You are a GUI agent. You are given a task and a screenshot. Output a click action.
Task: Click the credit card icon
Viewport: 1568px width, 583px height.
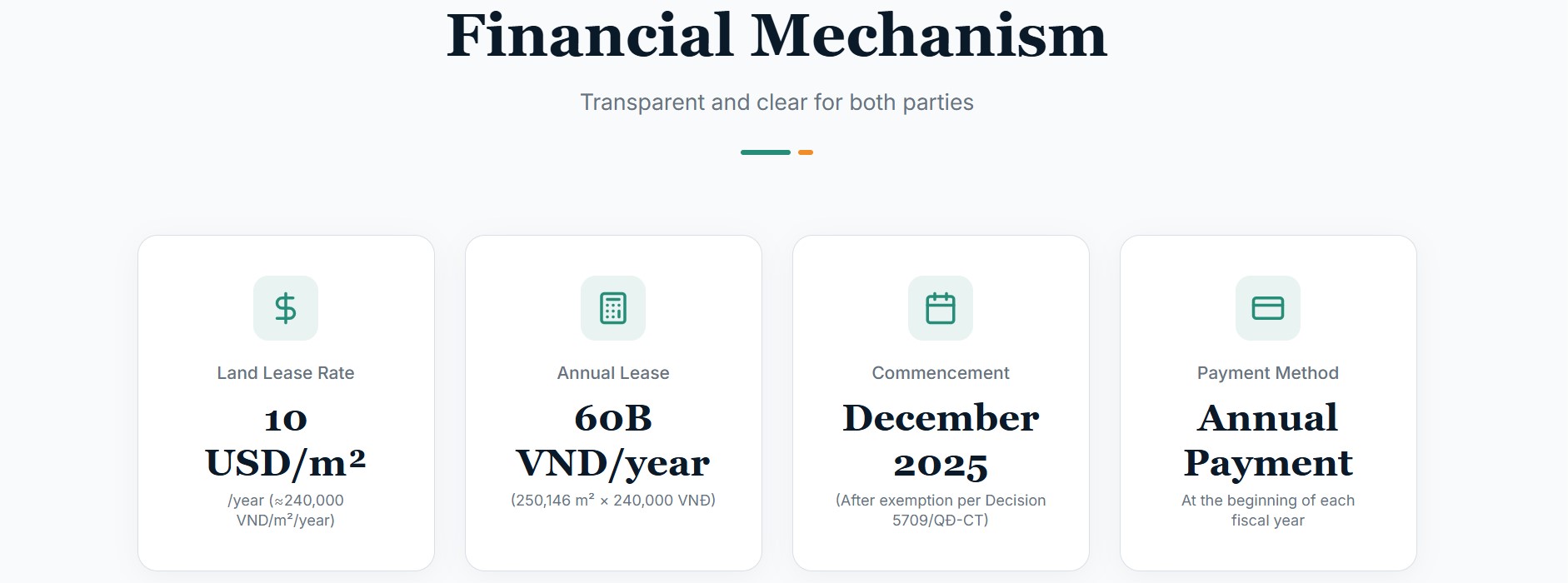point(1268,308)
